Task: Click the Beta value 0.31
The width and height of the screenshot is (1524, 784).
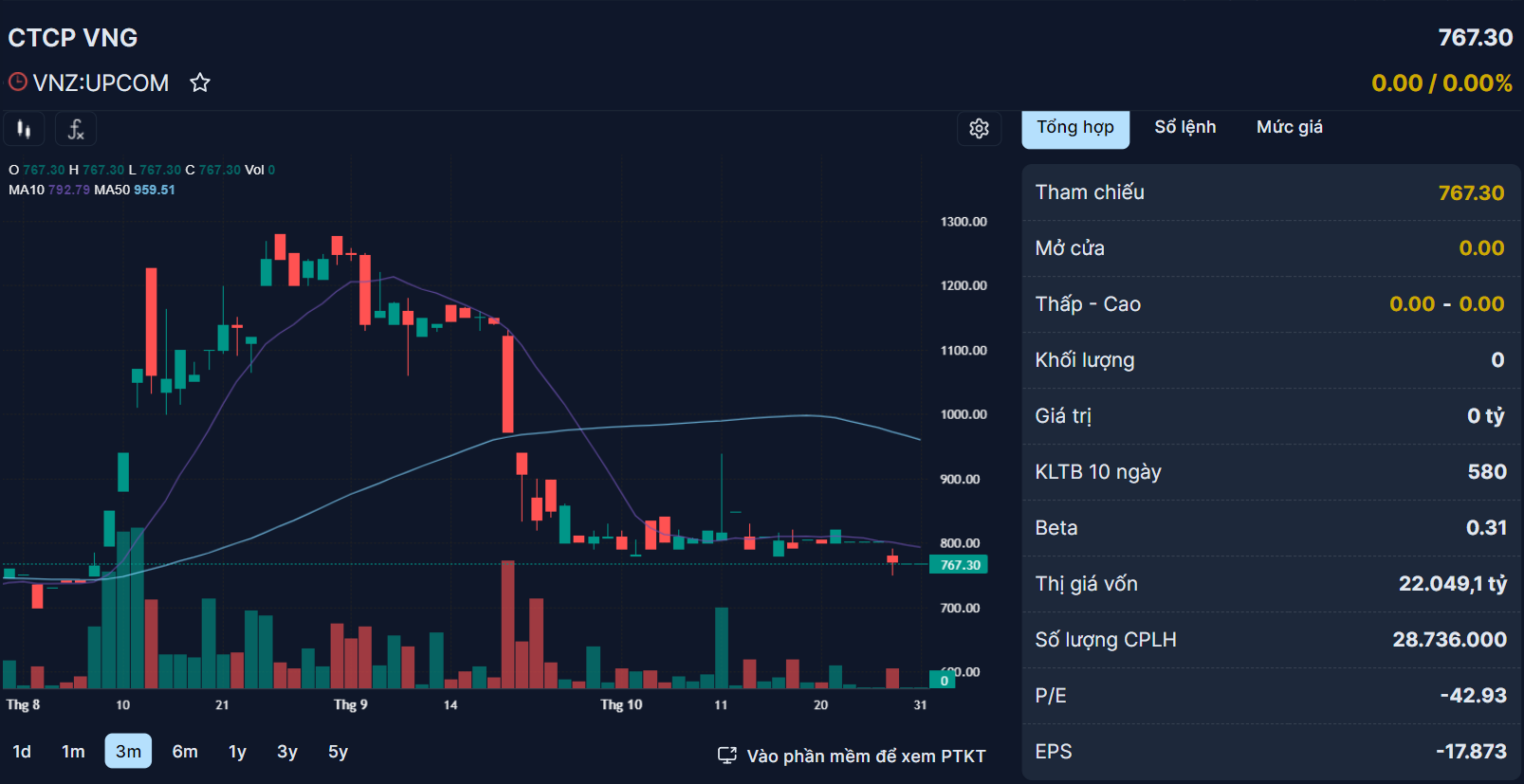Action: pos(1486,528)
